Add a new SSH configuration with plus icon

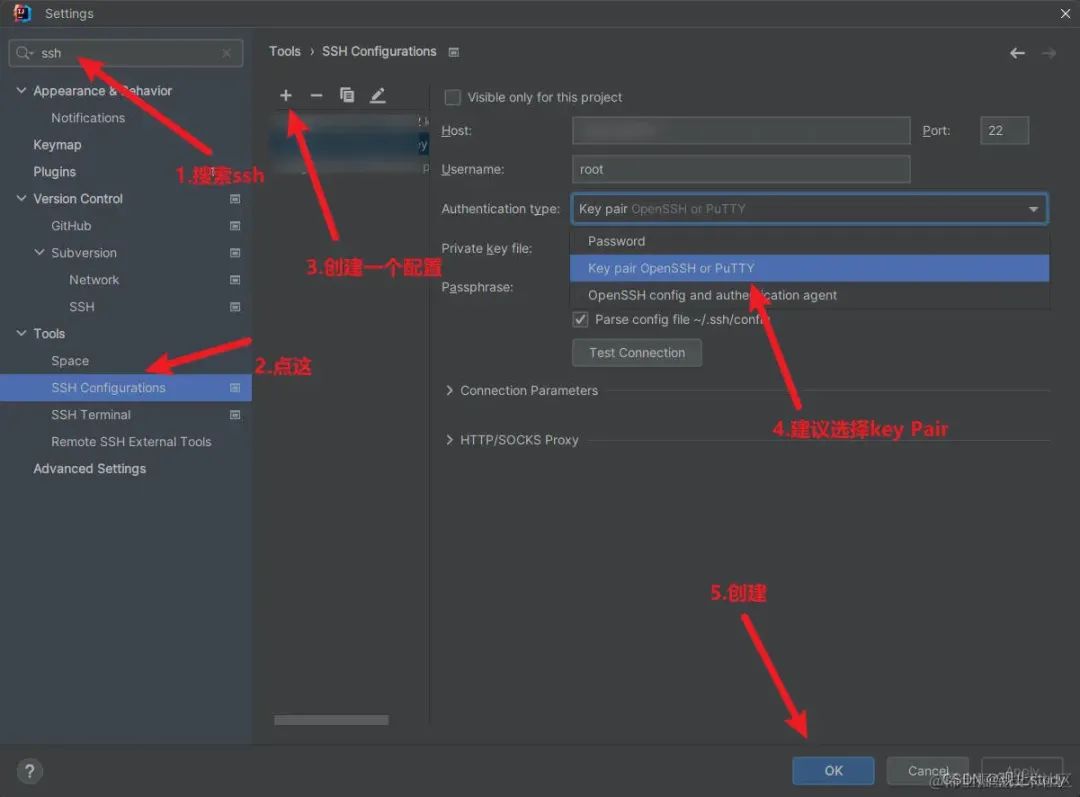(x=286, y=96)
